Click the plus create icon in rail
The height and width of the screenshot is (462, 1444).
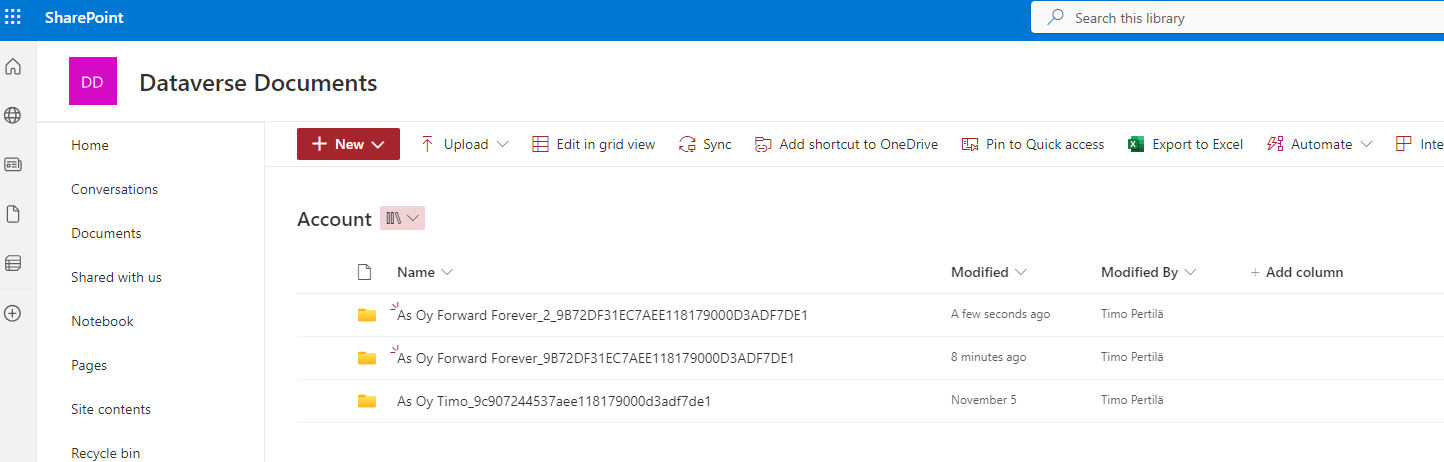click(x=13, y=313)
